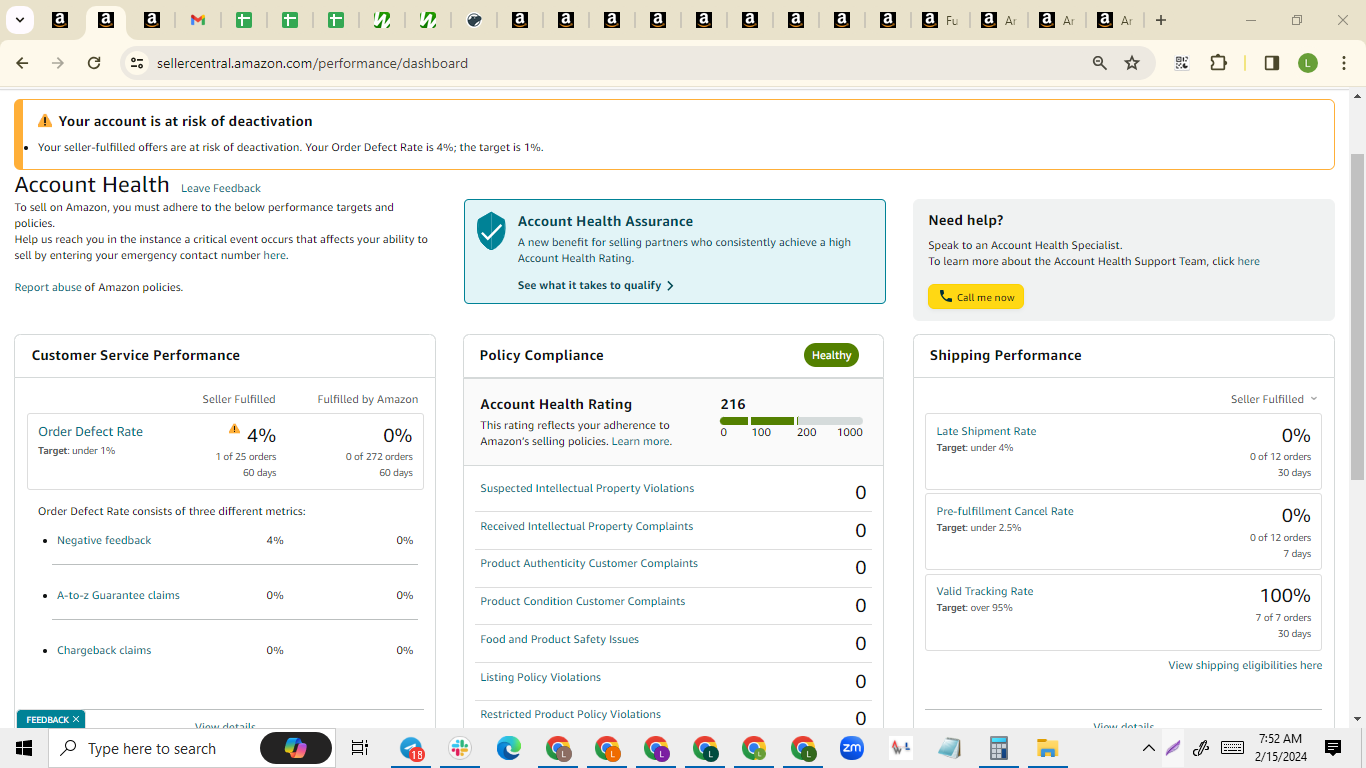The height and width of the screenshot is (768, 1366).
Task: Open Product Authenticity Customer Complaints
Action: point(589,563)
